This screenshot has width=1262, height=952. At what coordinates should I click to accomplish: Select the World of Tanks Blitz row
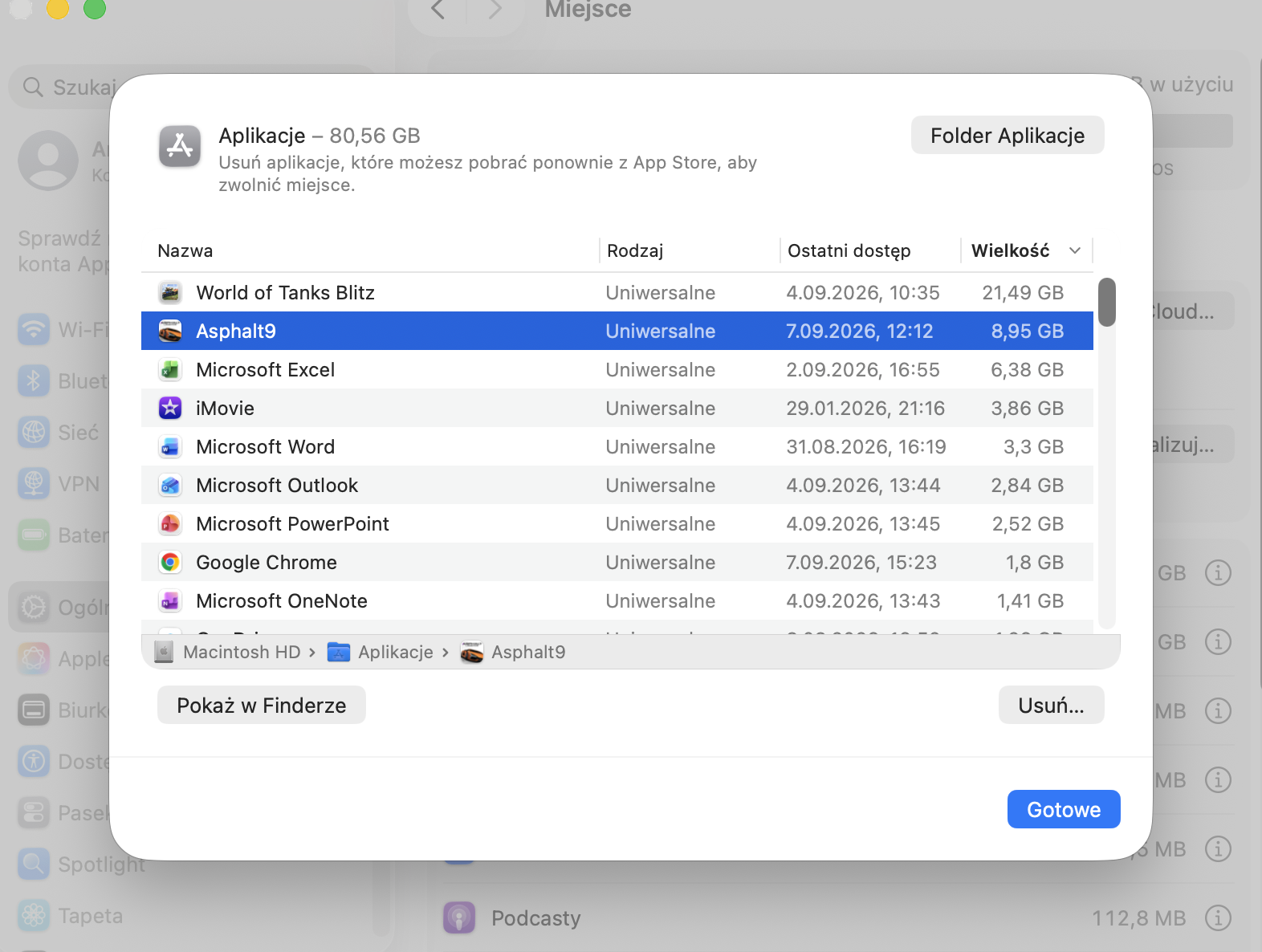[x=617, y=293]
